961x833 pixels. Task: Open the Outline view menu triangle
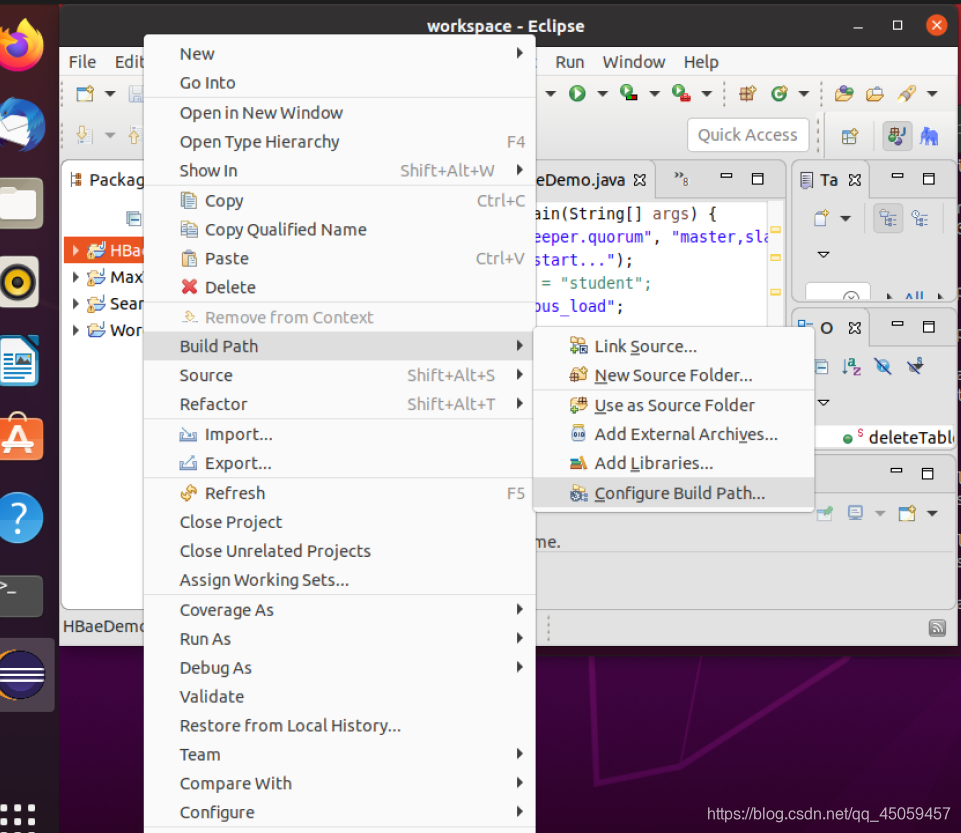point(823,403)
